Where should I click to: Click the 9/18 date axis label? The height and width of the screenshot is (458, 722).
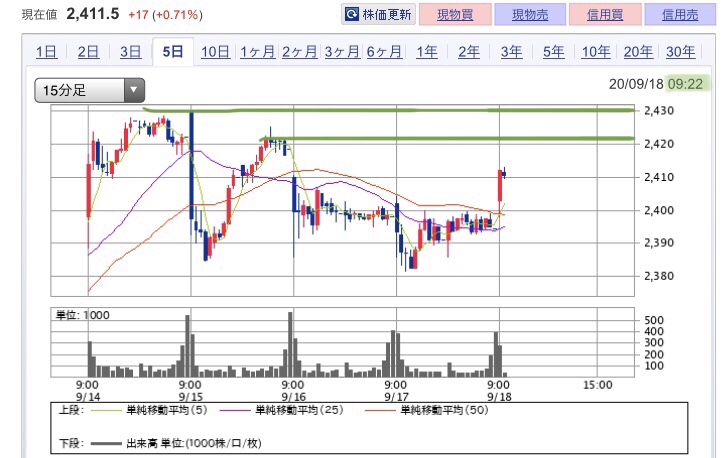[x=499, y=397]
